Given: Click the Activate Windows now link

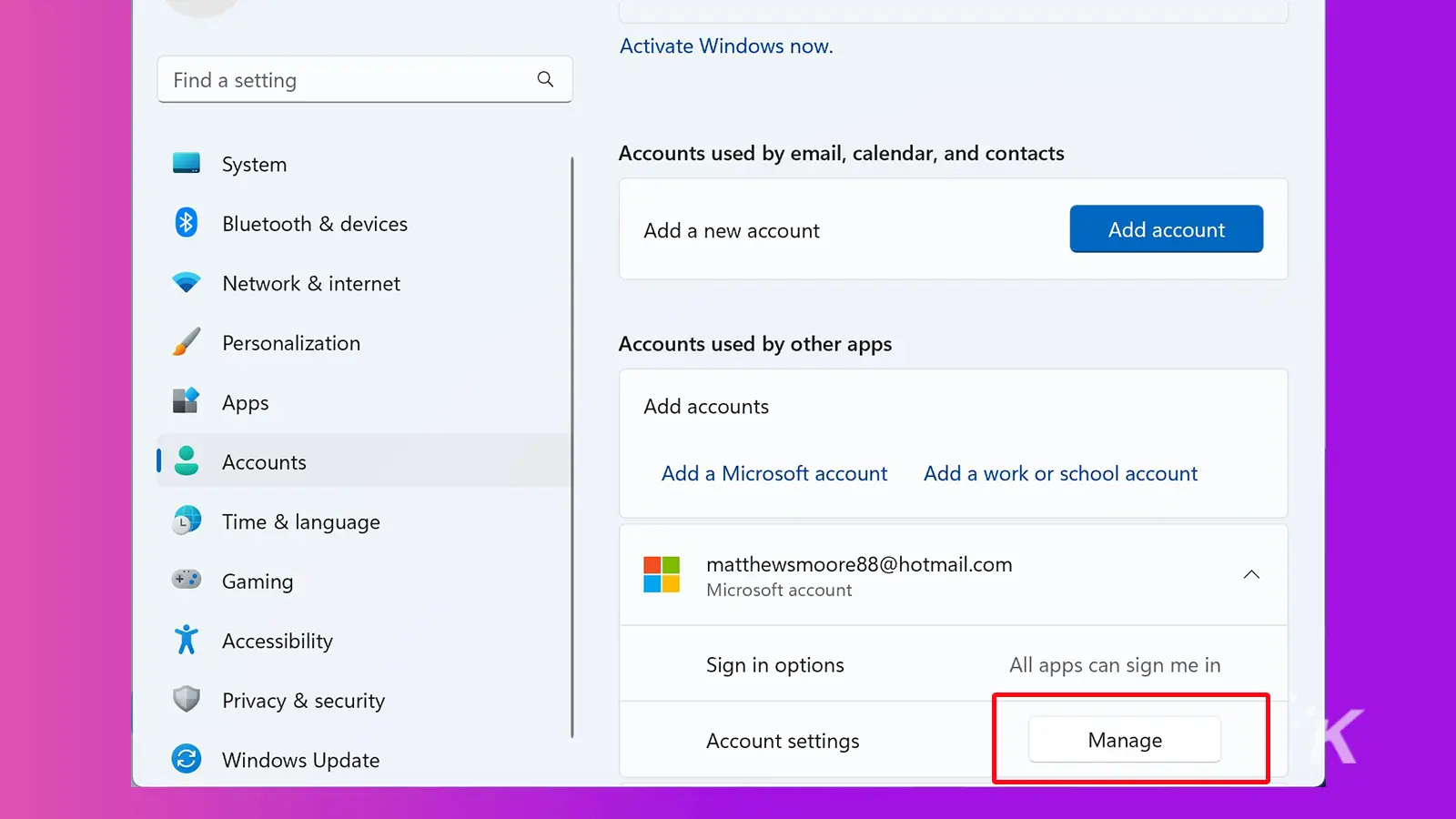Looking at the screenshot, I should (x=726, y=45).
